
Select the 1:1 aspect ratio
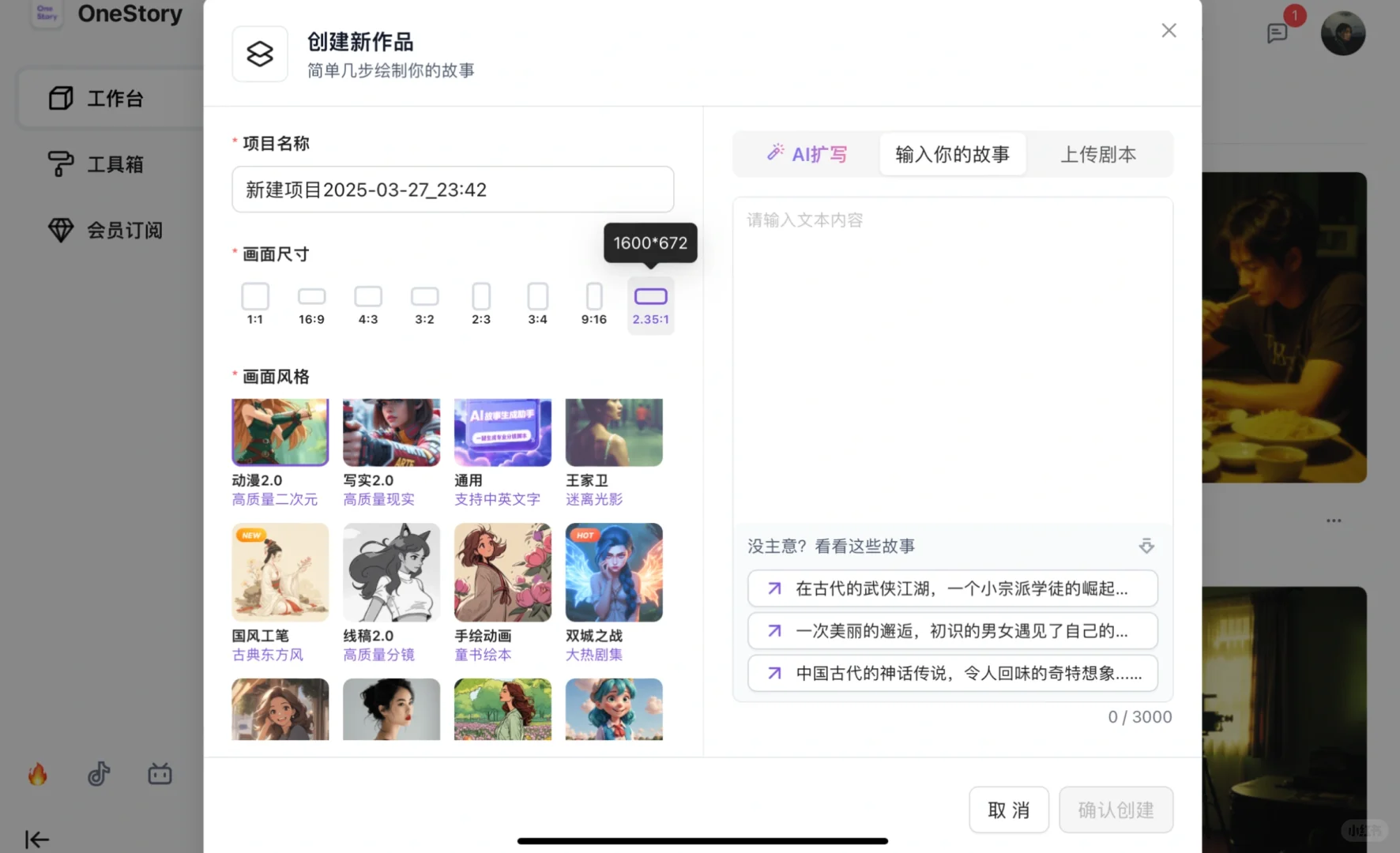point(254,303)
